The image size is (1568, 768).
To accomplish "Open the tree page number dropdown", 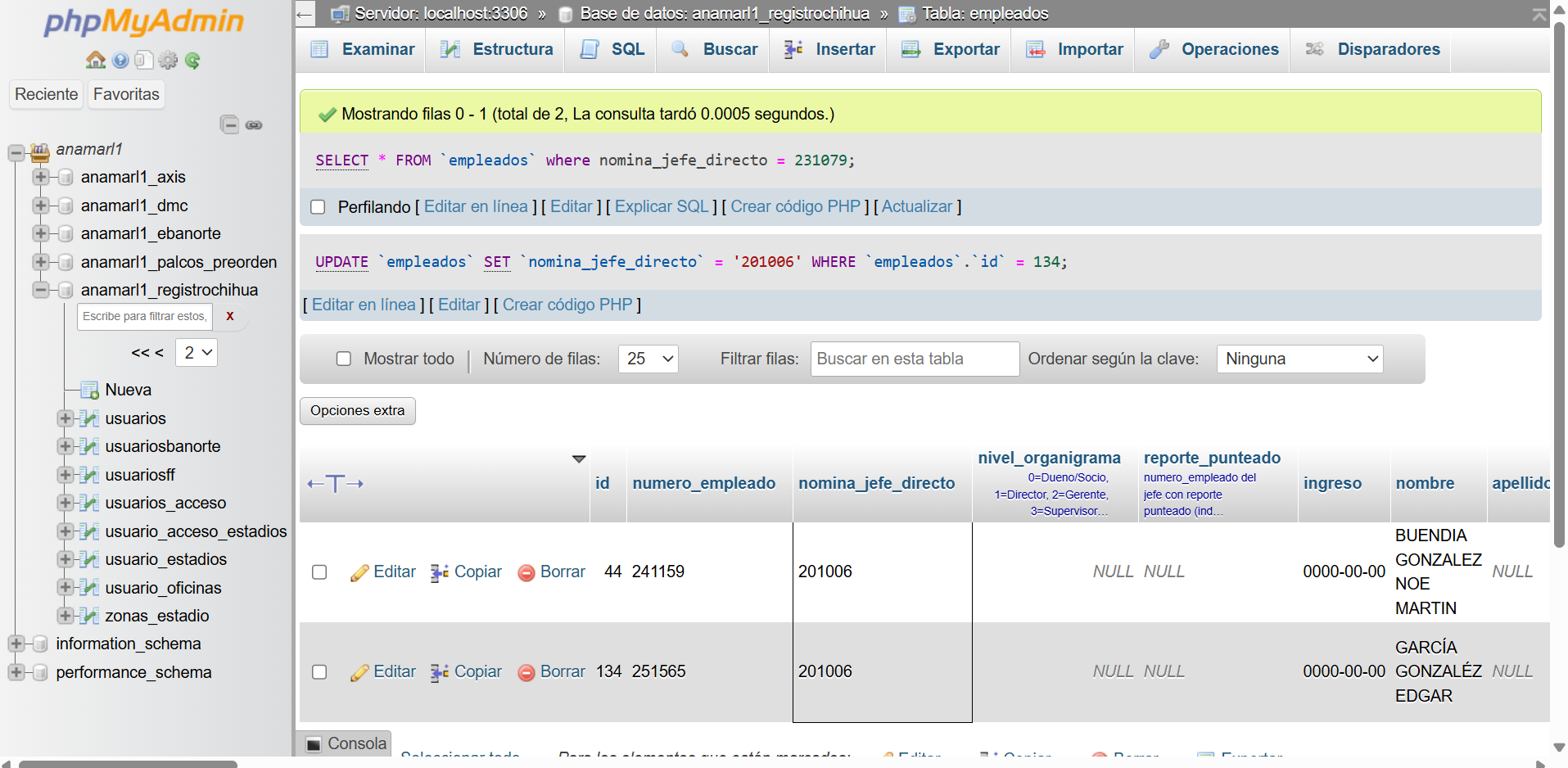I will pos(197,353).
